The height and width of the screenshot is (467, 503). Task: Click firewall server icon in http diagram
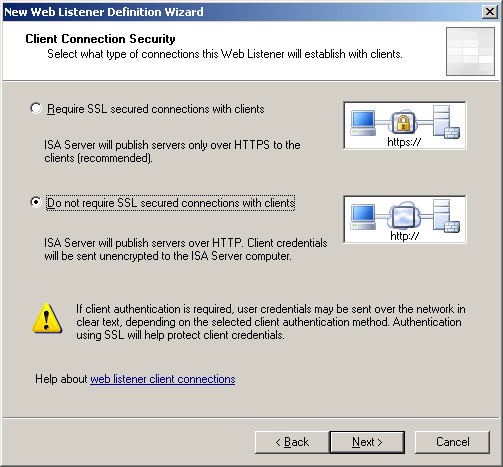coord(446,216)
